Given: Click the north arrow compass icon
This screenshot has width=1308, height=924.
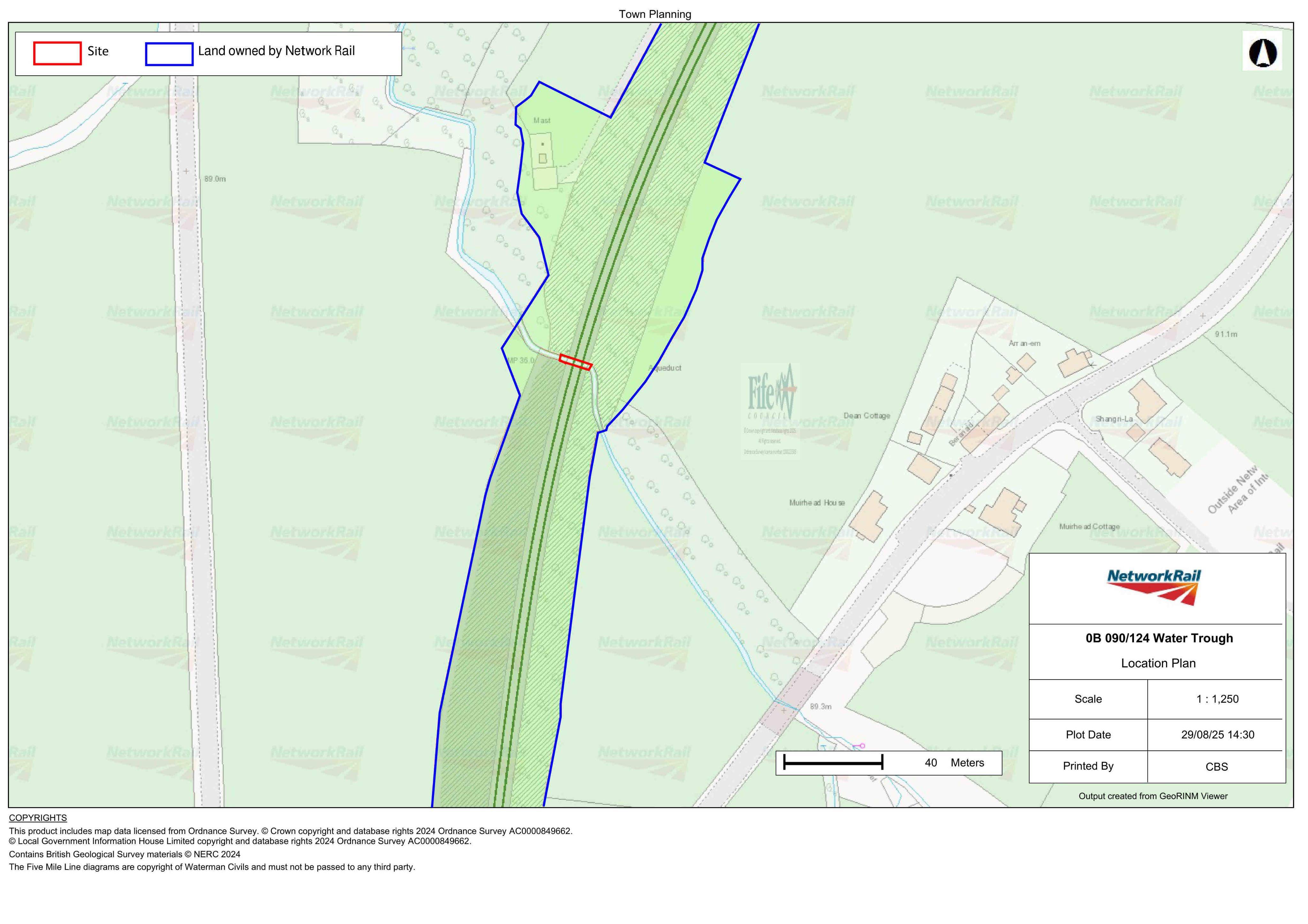Looking at the screenshot, I should point(1262,53).
